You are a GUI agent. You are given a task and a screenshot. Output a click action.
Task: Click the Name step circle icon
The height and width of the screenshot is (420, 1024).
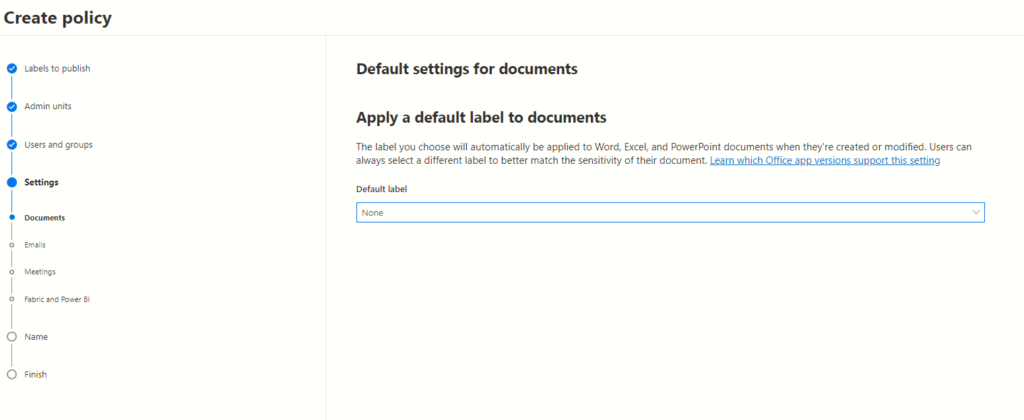coord(12,337)
